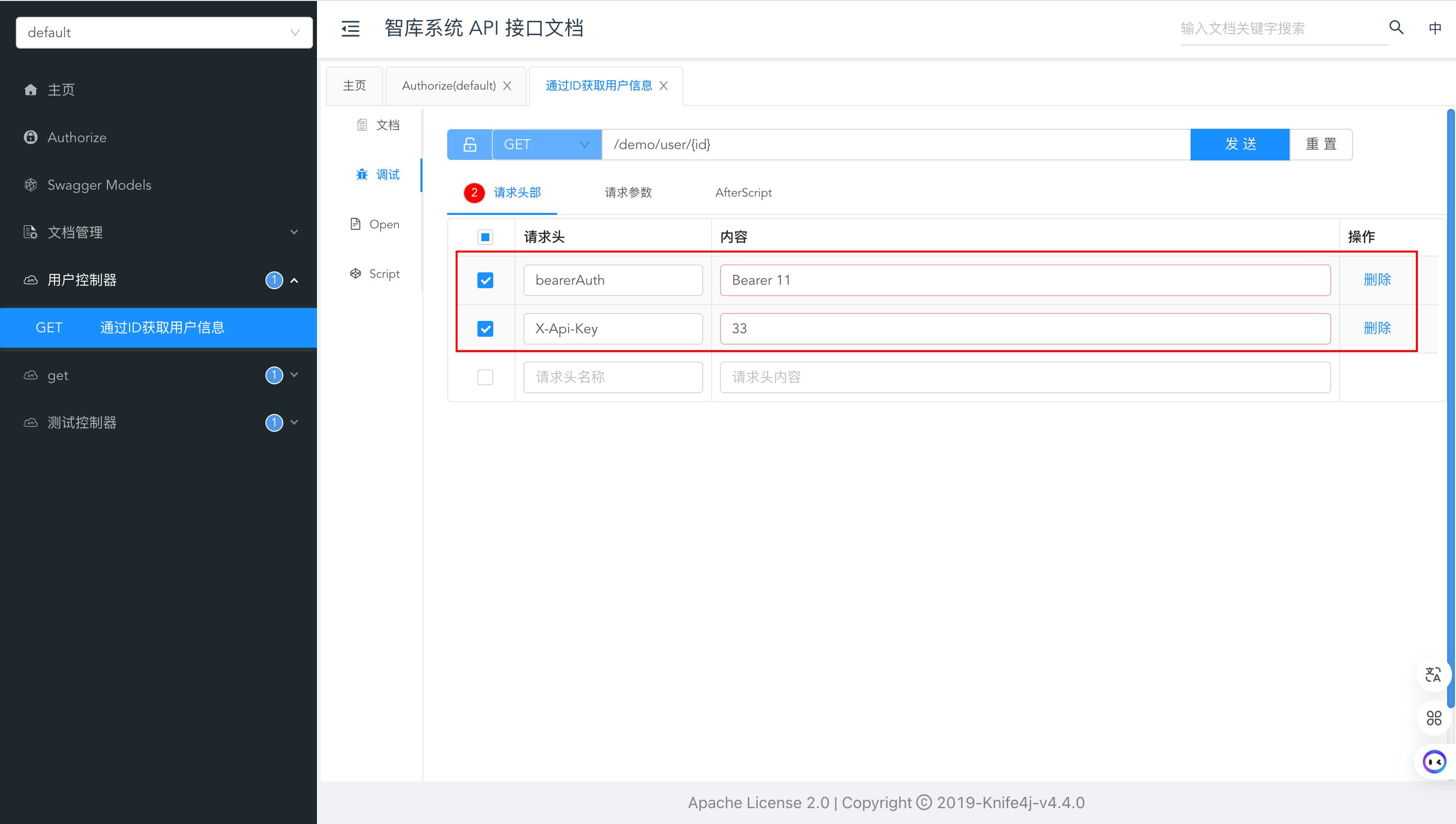Open 主页 in the sidebar
Screen dimensions: 1456x824
coord(158,90)
